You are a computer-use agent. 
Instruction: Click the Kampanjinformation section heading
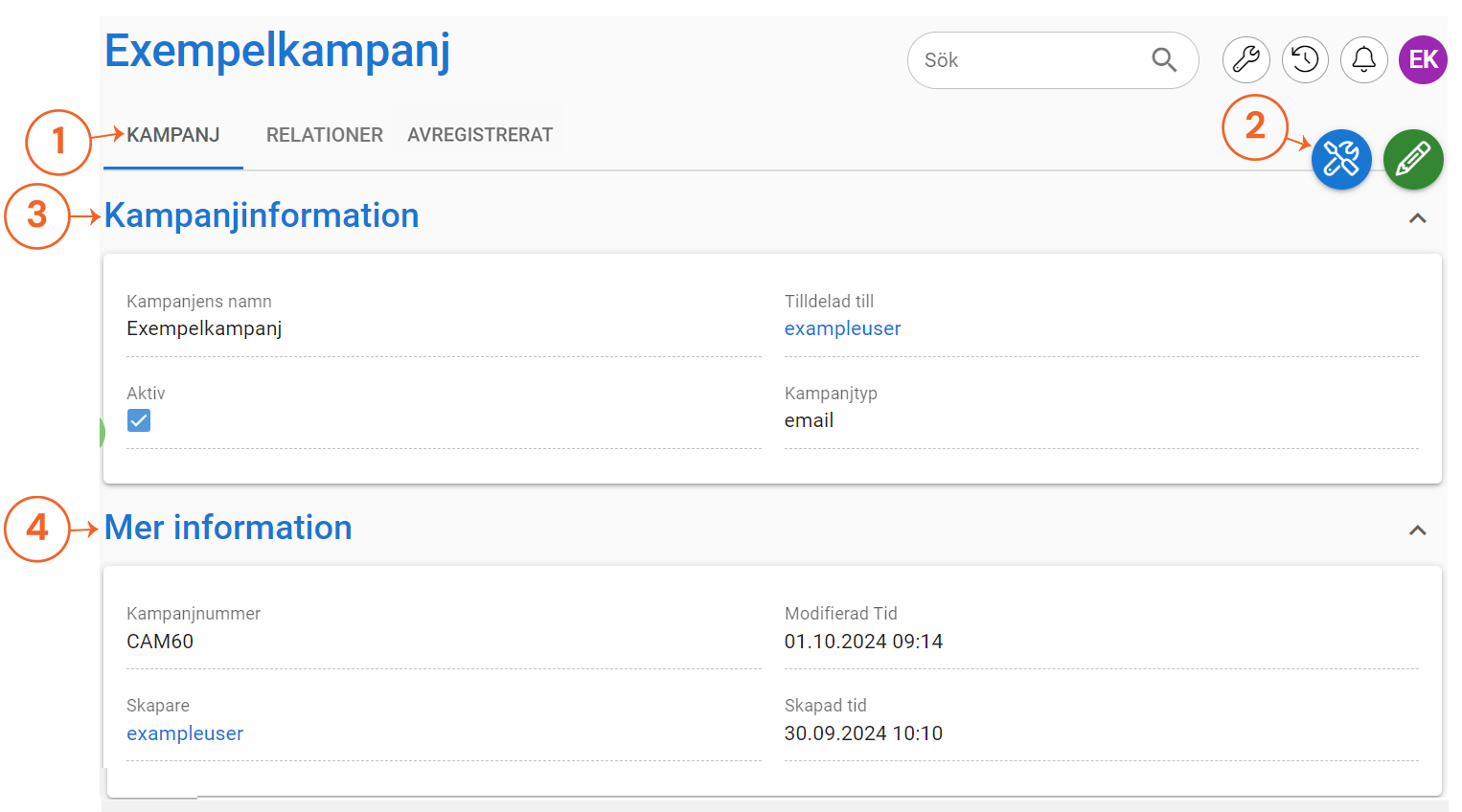coord(262,215)
